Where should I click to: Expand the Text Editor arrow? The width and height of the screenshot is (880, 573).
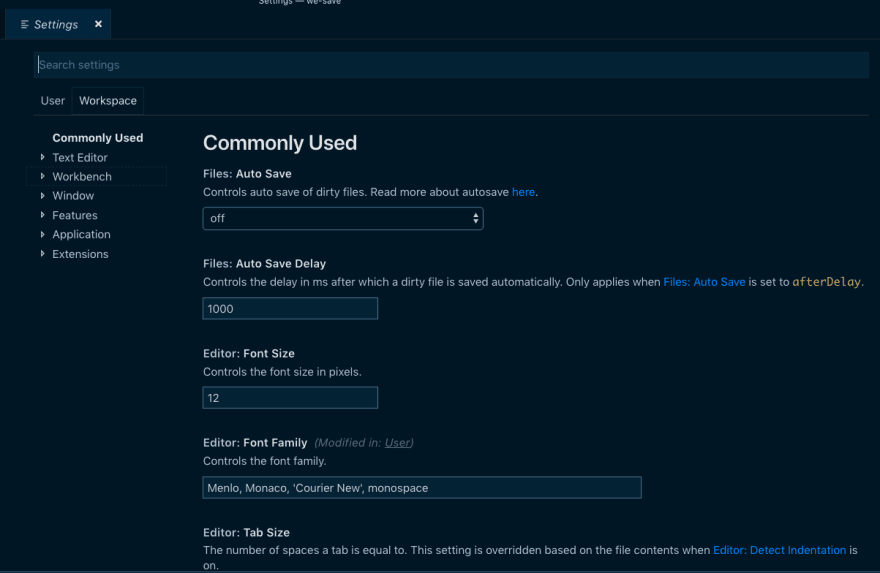coord(43,157)
